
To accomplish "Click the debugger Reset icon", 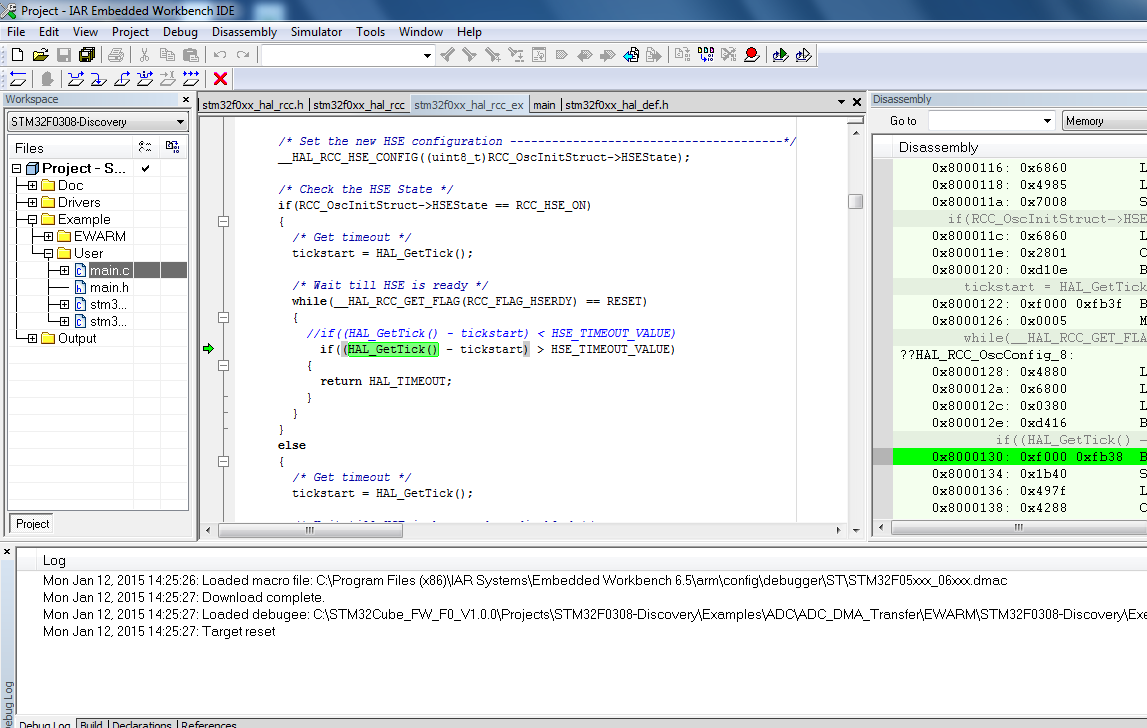I will pyautogui.click(x=19, y=78).
